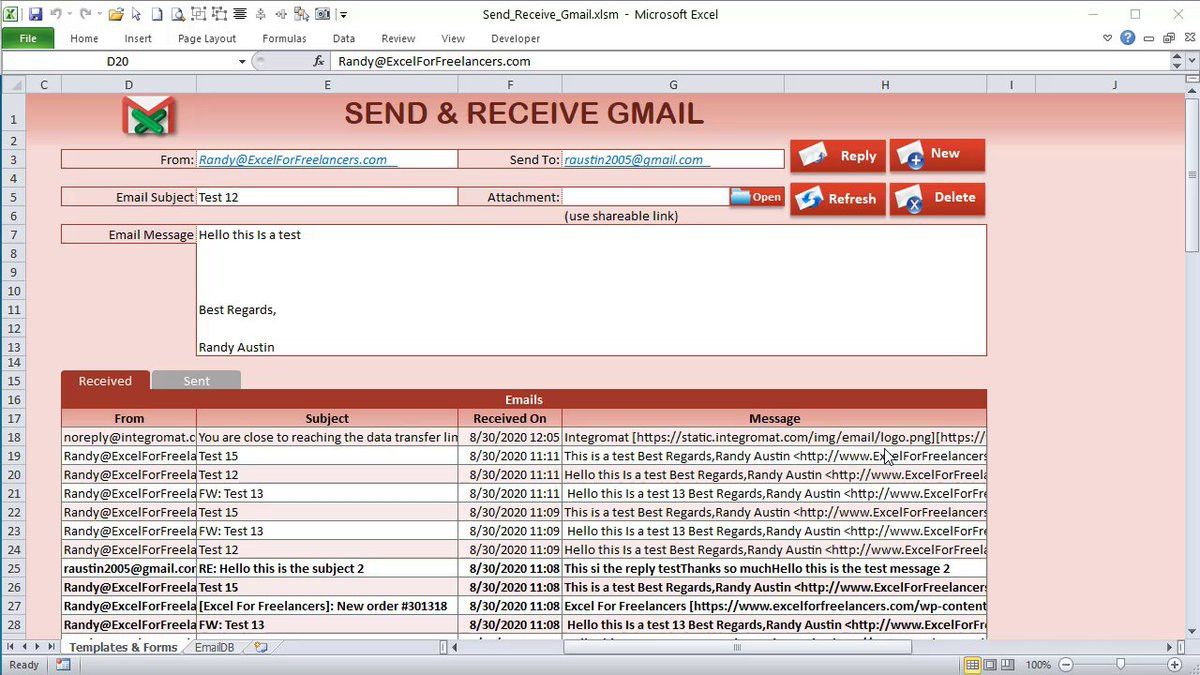Click subject '[Excel For Freelancers]: New order #301318'
Screen dimensions: 1200x675
323,606
